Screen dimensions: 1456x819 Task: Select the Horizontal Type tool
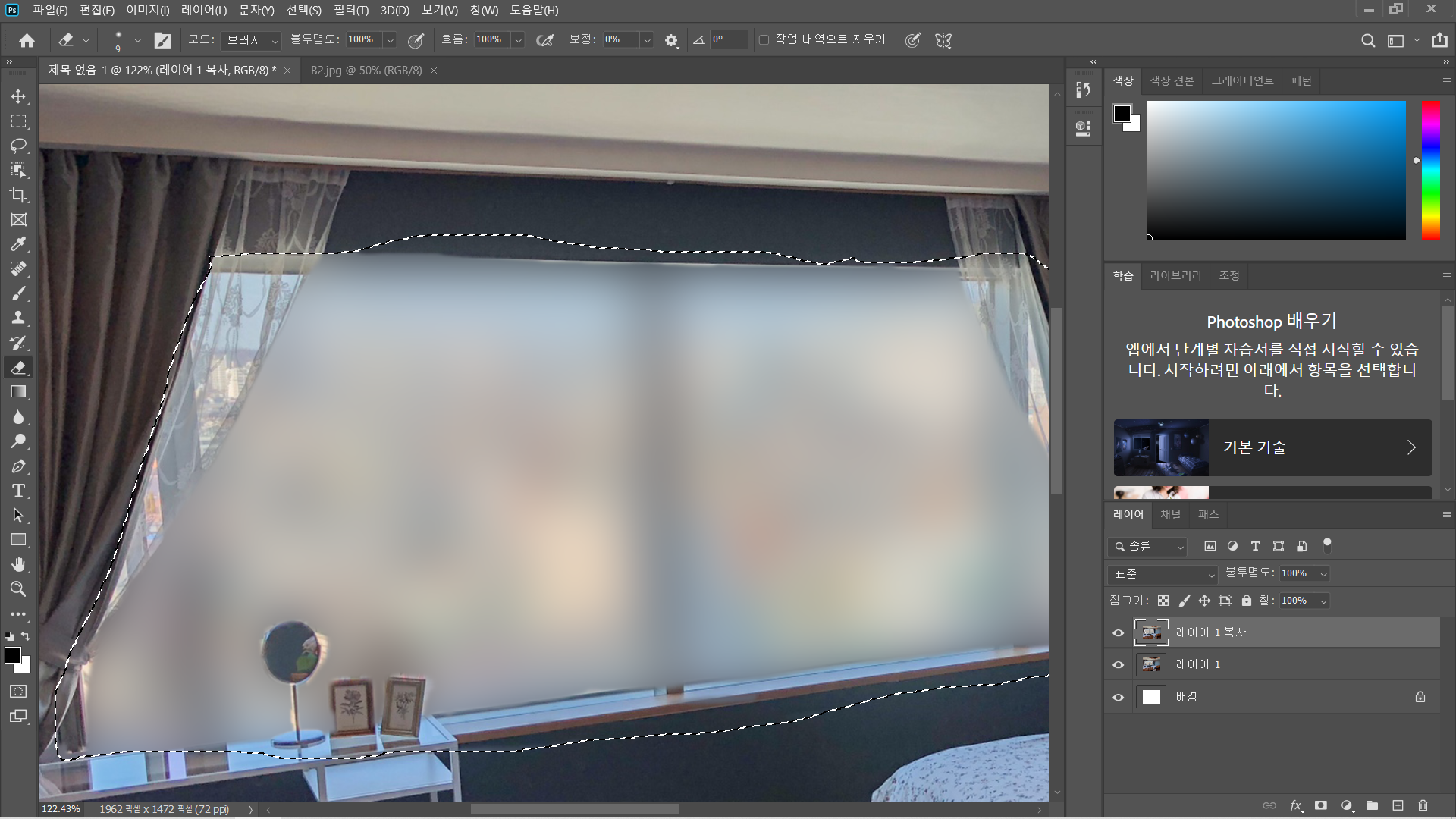(18, 491)
